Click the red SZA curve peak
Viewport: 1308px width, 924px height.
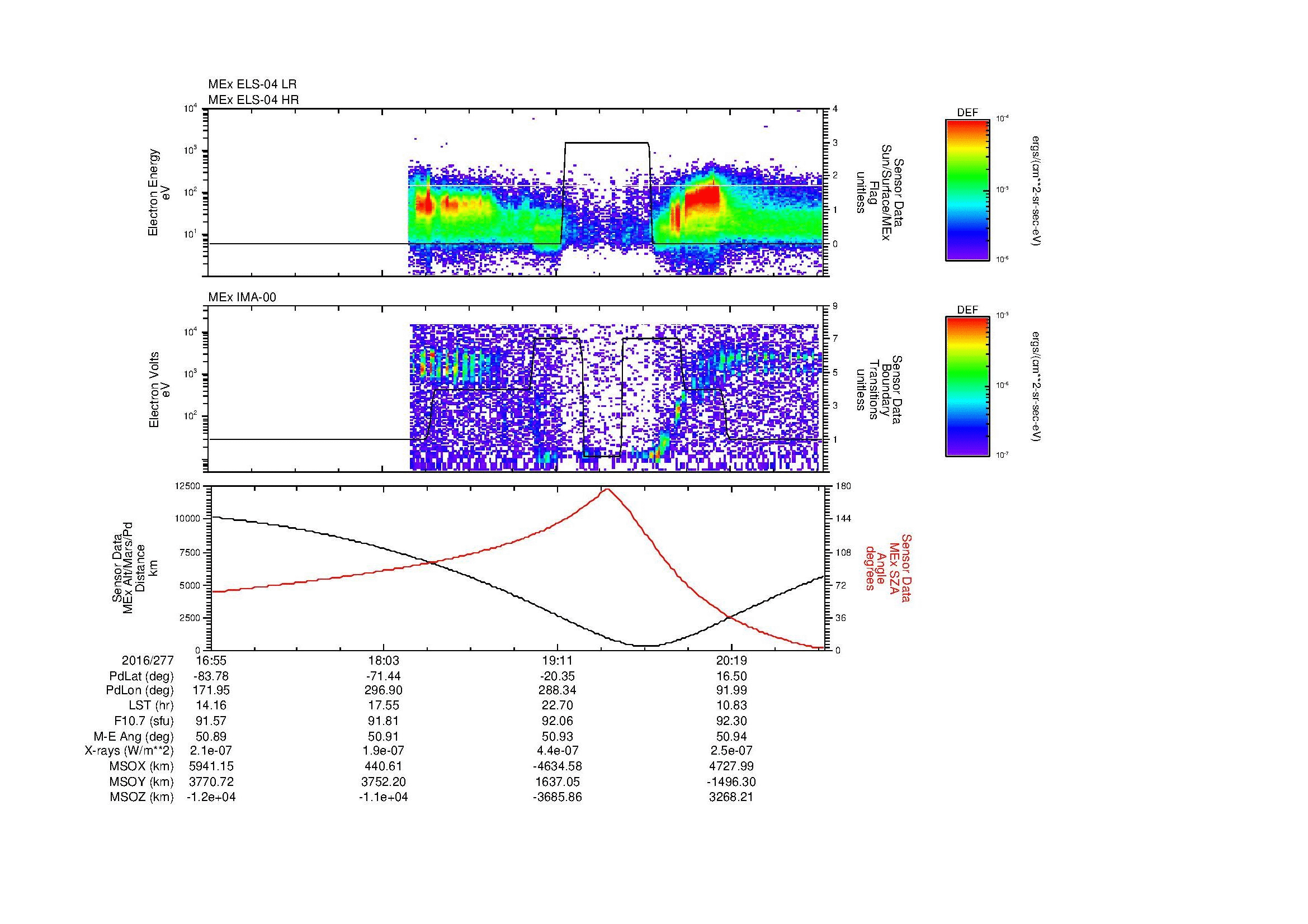point(607,489)
